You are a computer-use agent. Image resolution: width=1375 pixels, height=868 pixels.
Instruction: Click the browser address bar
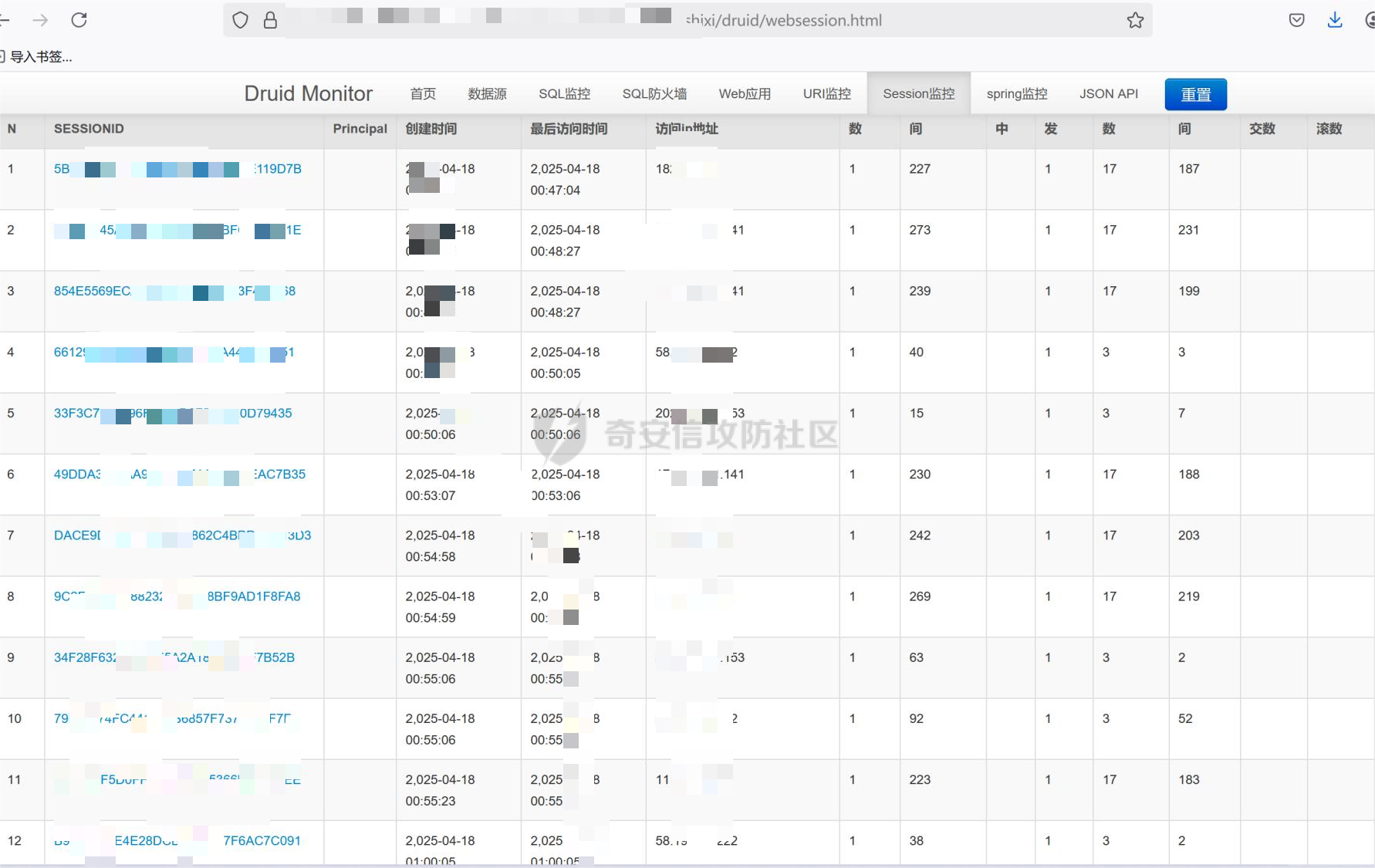coord(783,20)
